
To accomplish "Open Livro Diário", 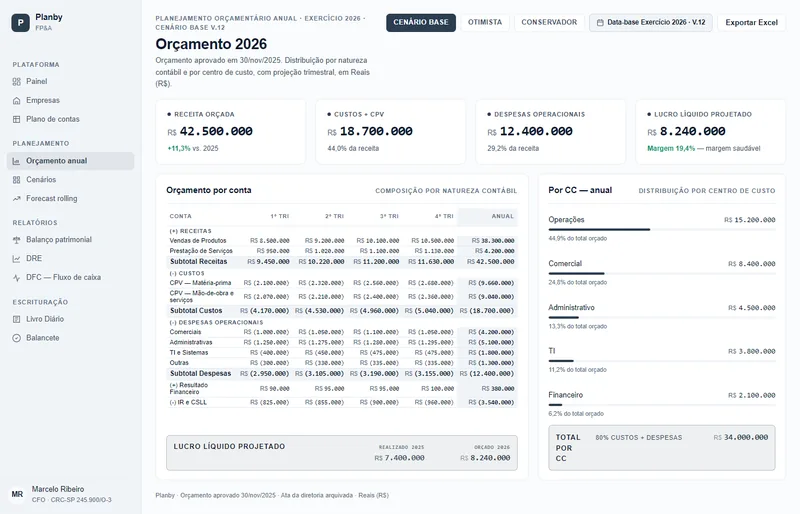I will point(70,319).
